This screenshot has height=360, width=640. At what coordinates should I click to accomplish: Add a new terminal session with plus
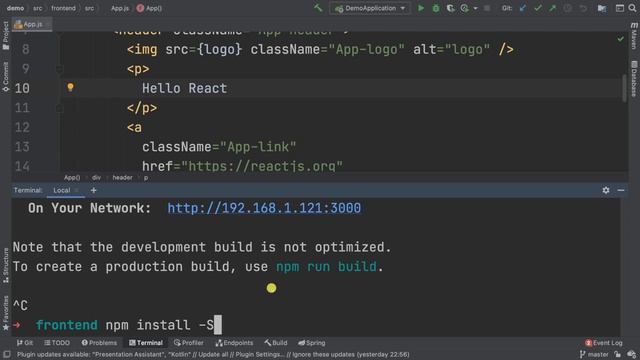[93, 190]
